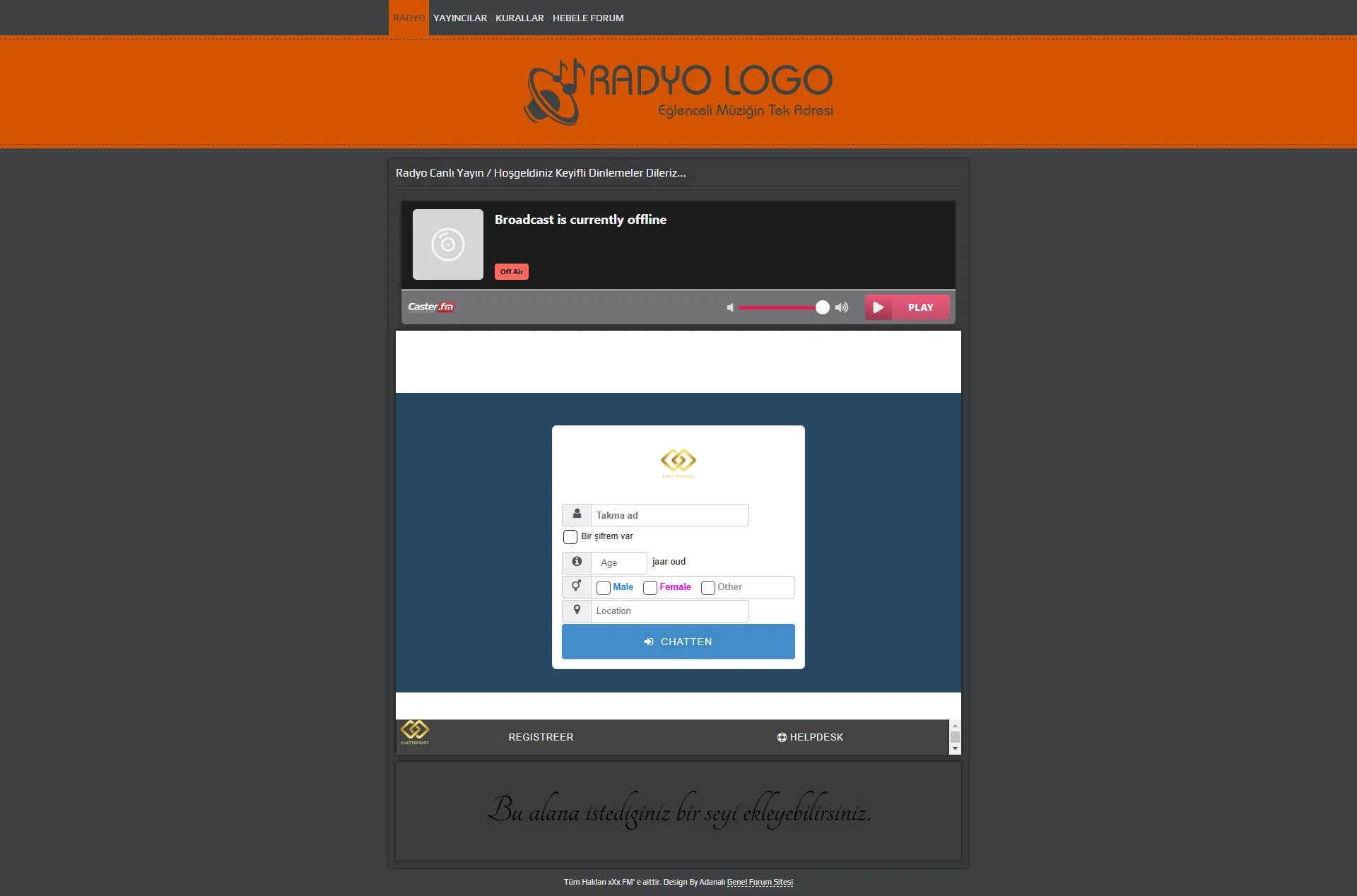1357x896 pixels.
Task: Navigate to RADYO tab
Action: [408, 18]
